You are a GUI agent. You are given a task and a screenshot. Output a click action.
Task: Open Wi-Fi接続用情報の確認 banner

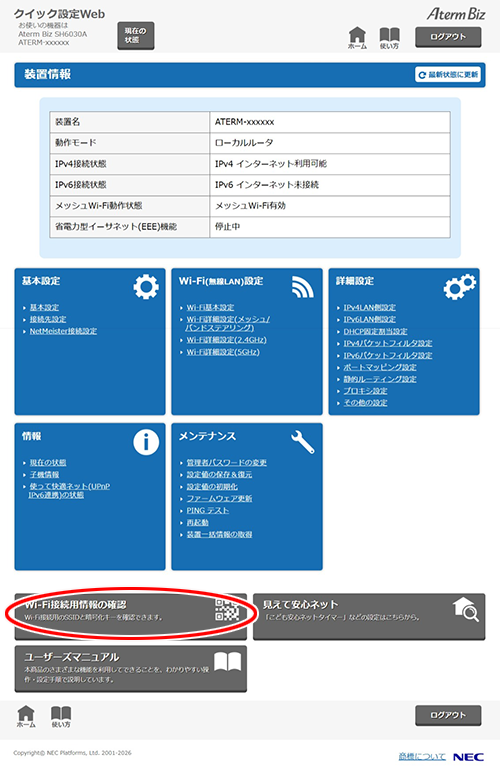tap(131, 616)
